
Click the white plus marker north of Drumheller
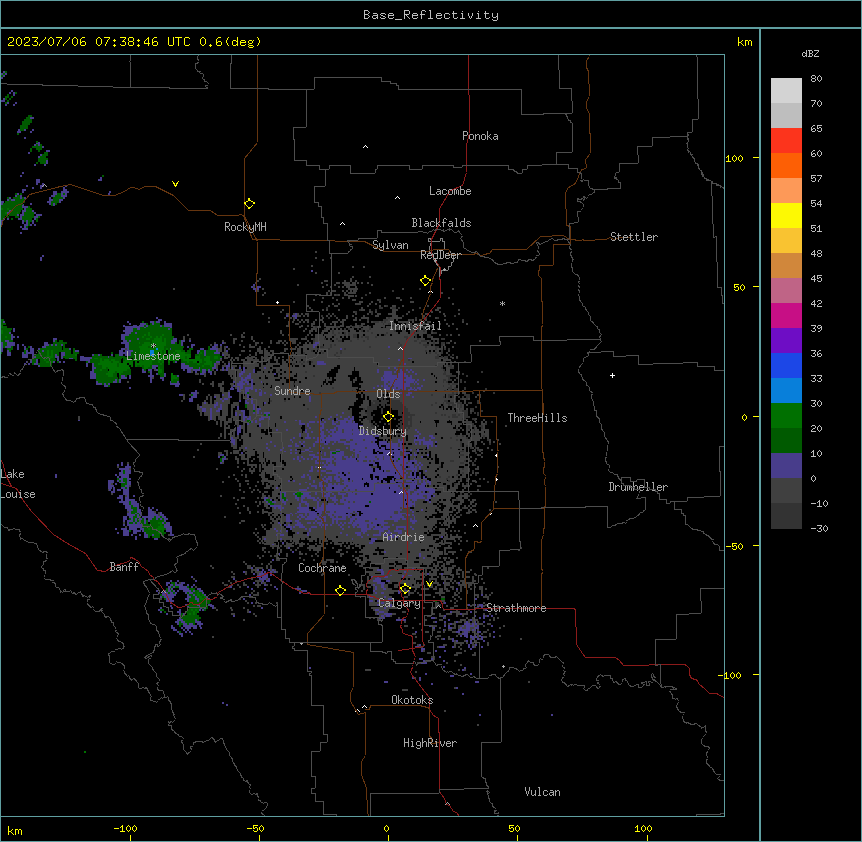coord(612,375)
